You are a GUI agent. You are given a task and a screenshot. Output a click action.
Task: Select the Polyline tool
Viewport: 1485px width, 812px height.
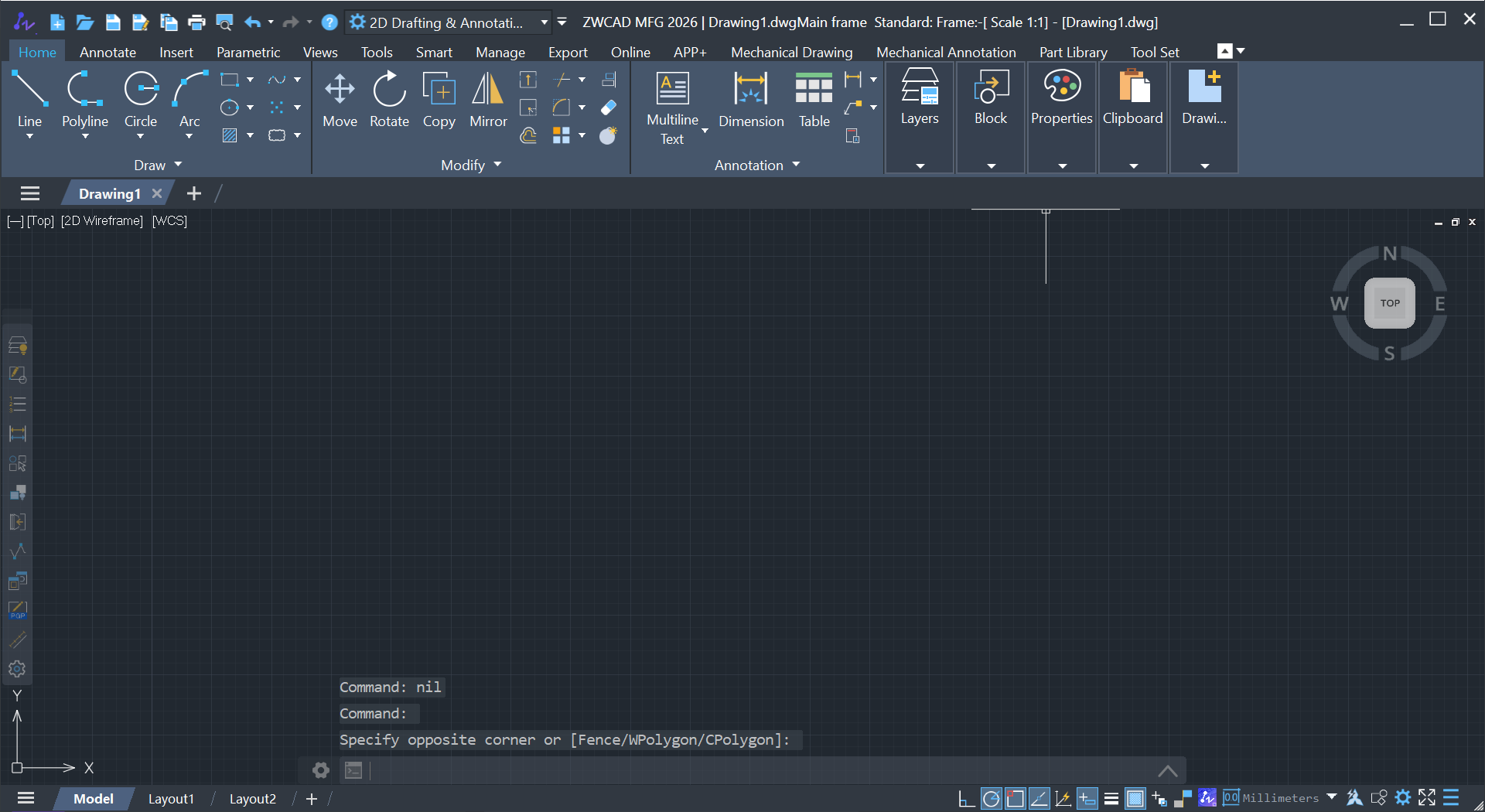tap(85, 98)
